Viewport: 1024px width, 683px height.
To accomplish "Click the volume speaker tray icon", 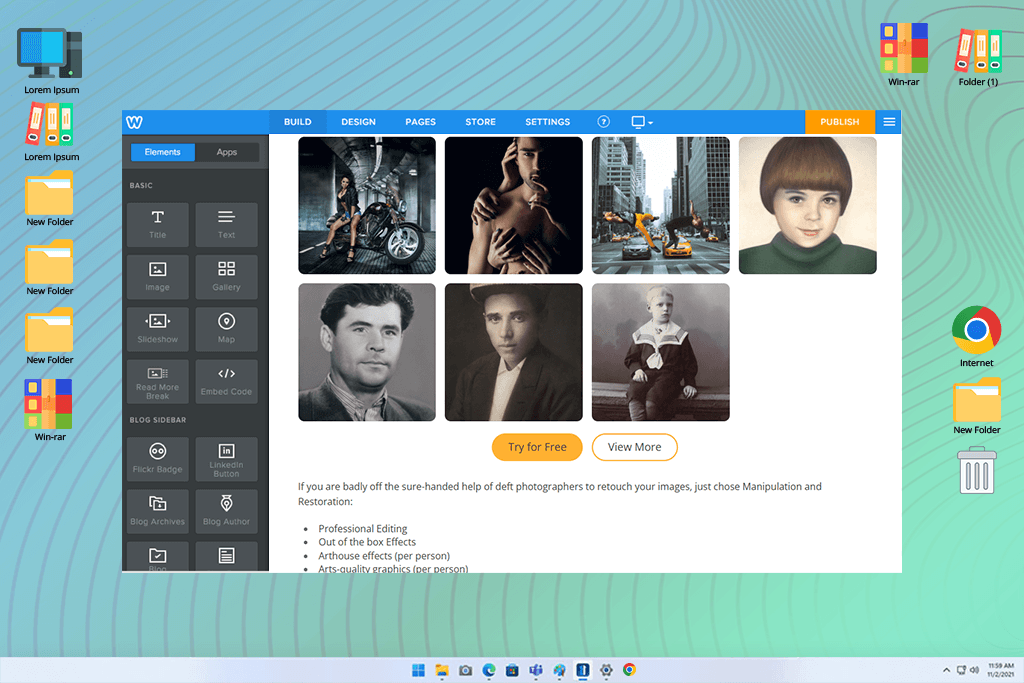I will (974, 670).
